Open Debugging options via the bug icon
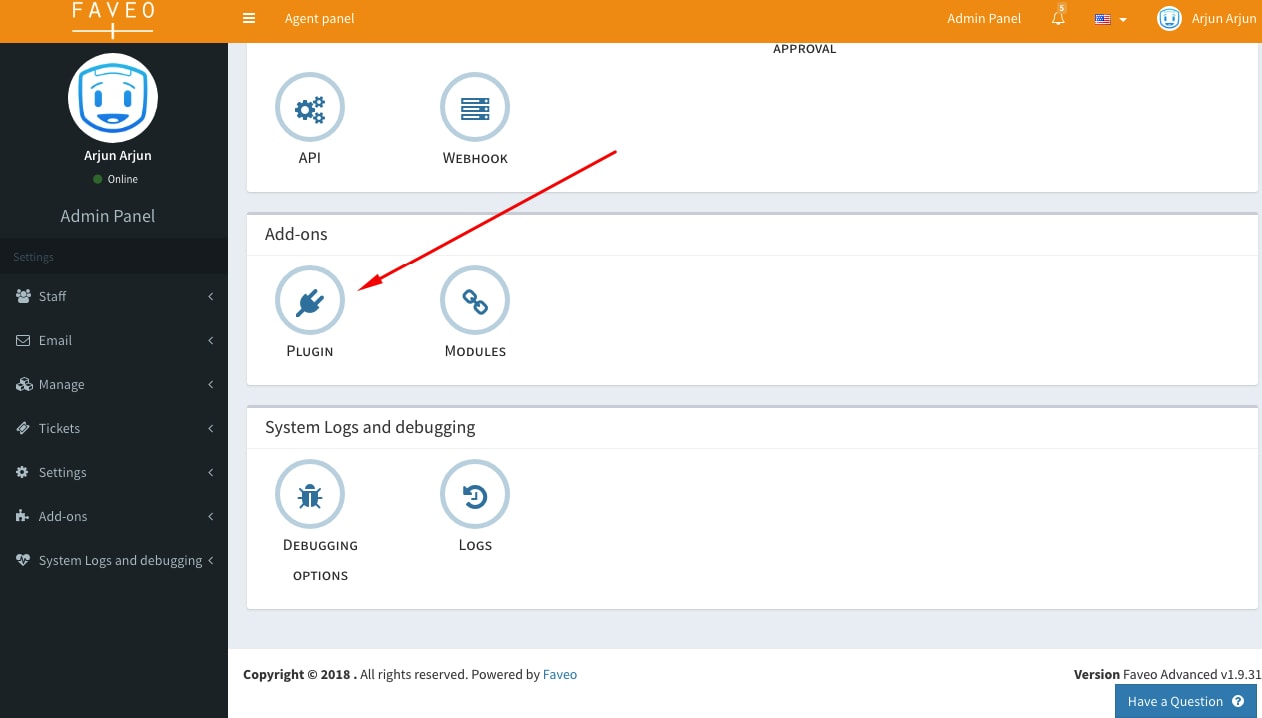The image size is (1262, 718). [x=310, y=494]
